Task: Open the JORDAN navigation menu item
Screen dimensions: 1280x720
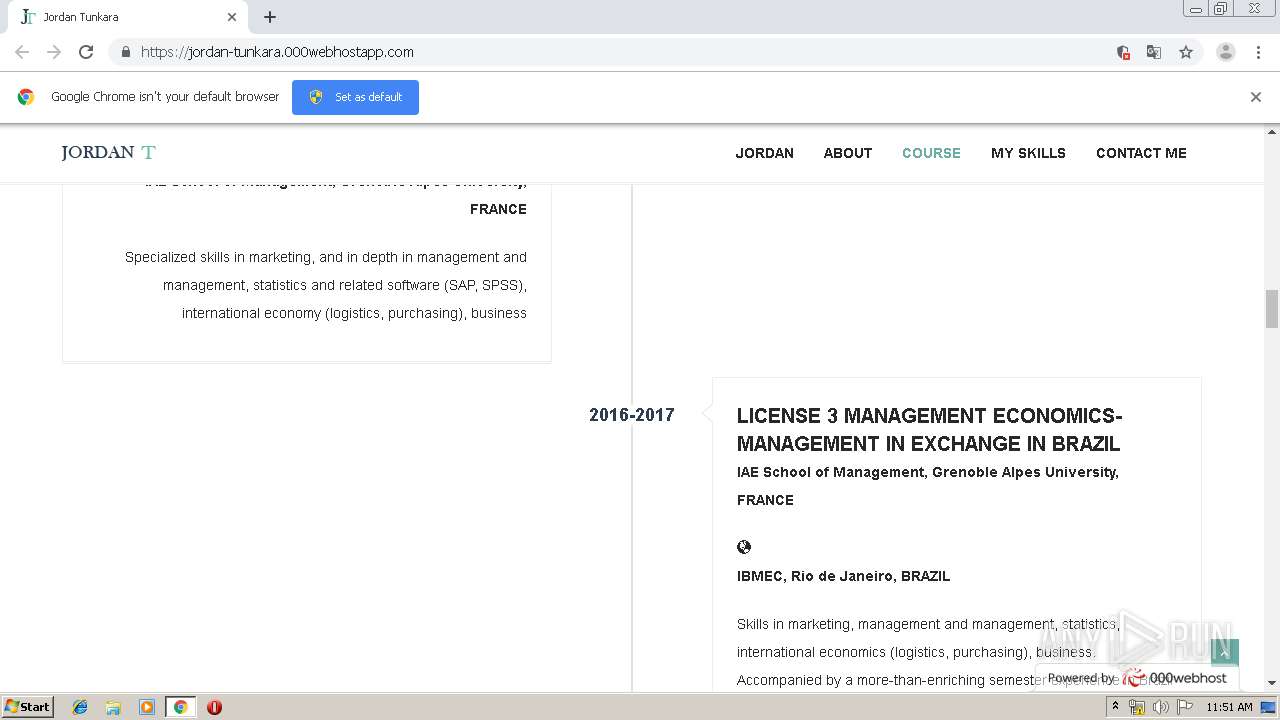Action: coord(765,153)
